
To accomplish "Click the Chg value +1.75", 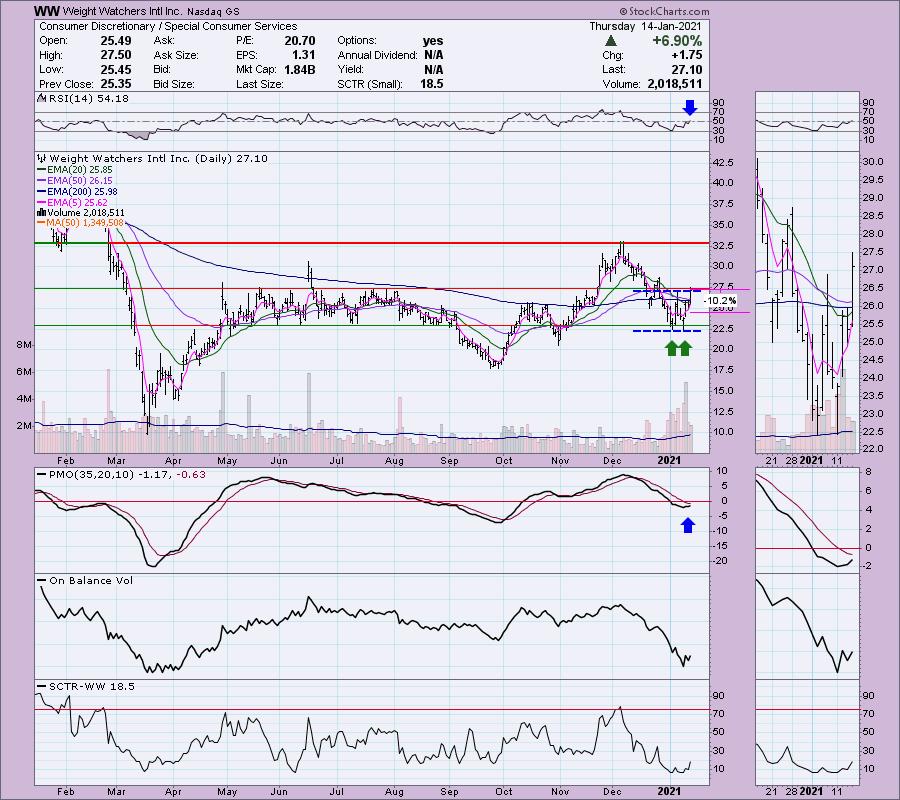I will (688, 55).
